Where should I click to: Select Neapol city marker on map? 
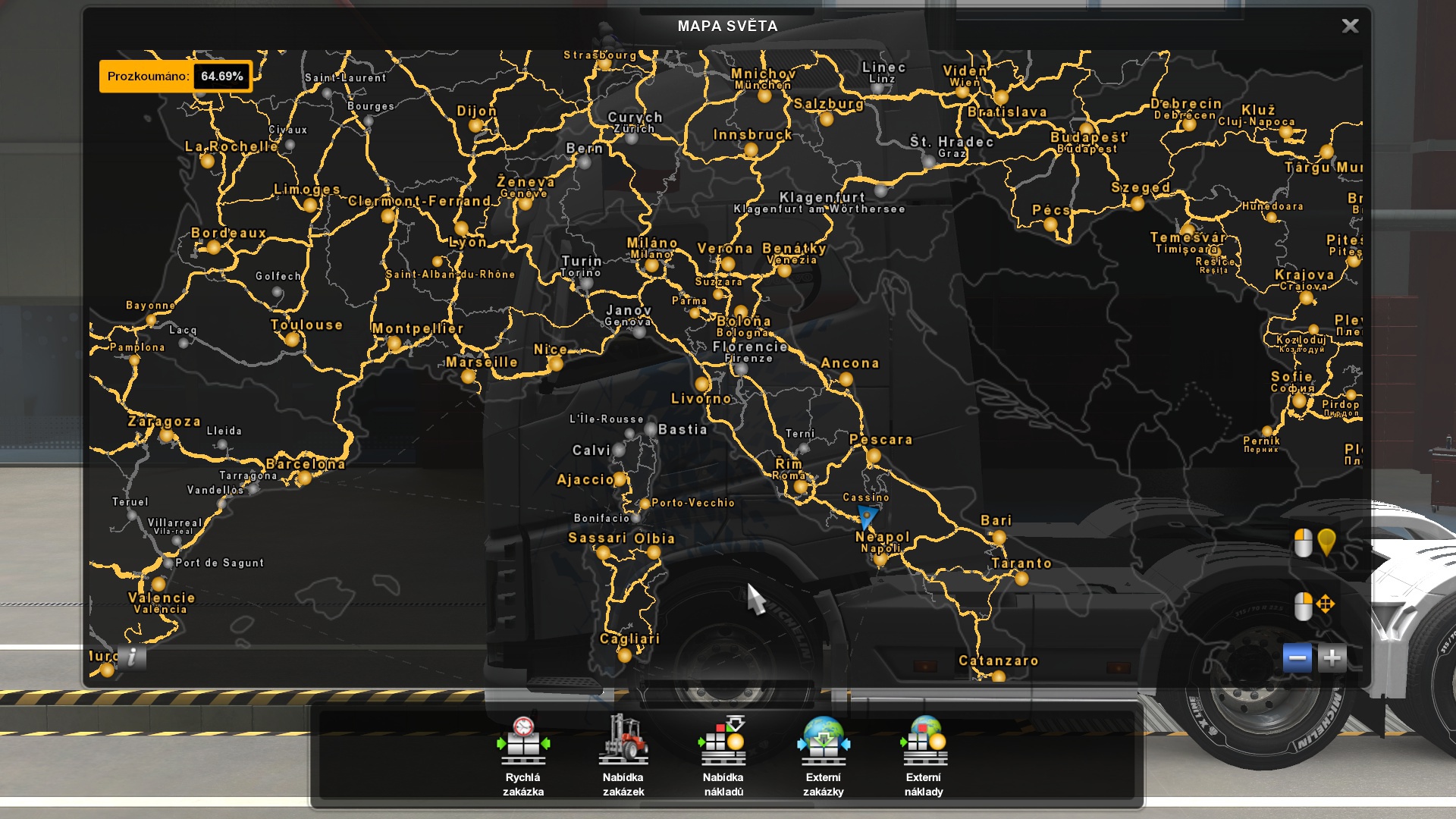pyautogui.click(x=880, y=559)
